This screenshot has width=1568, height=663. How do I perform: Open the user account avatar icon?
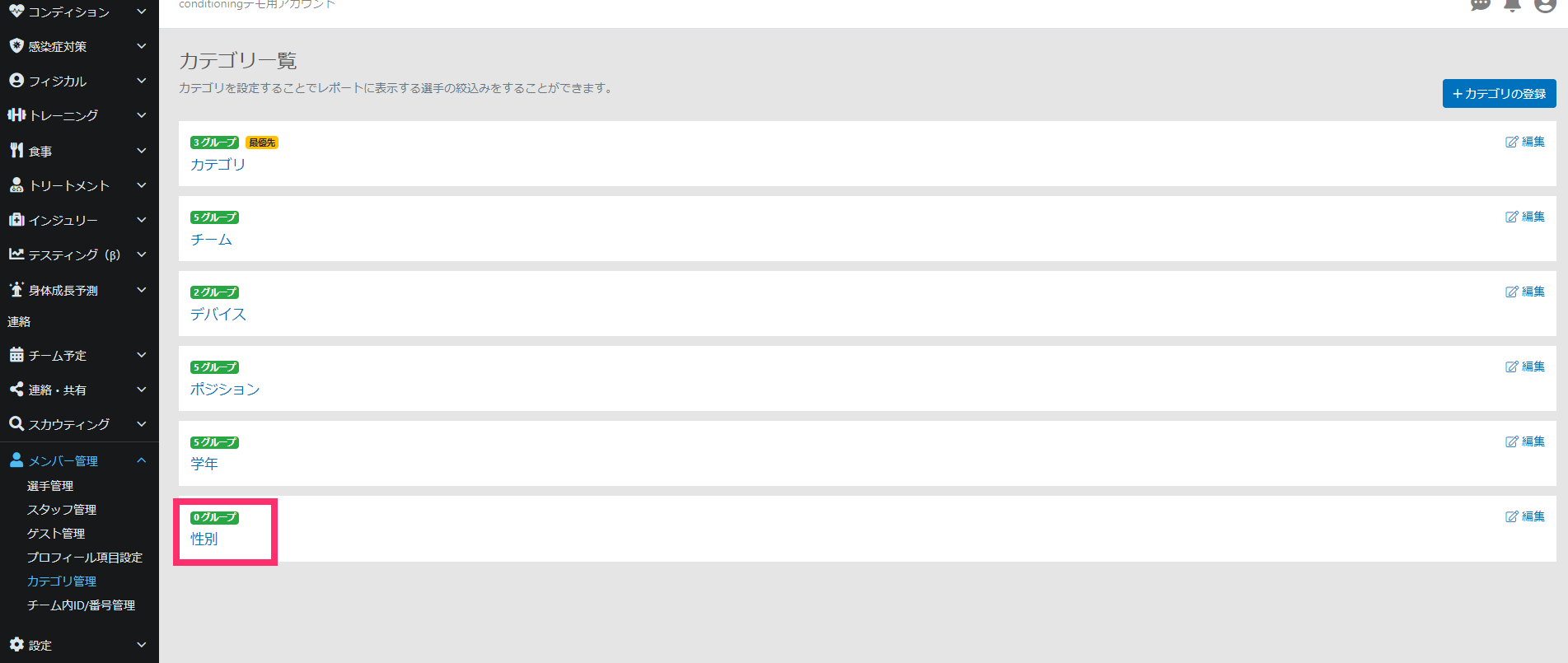1545,4
